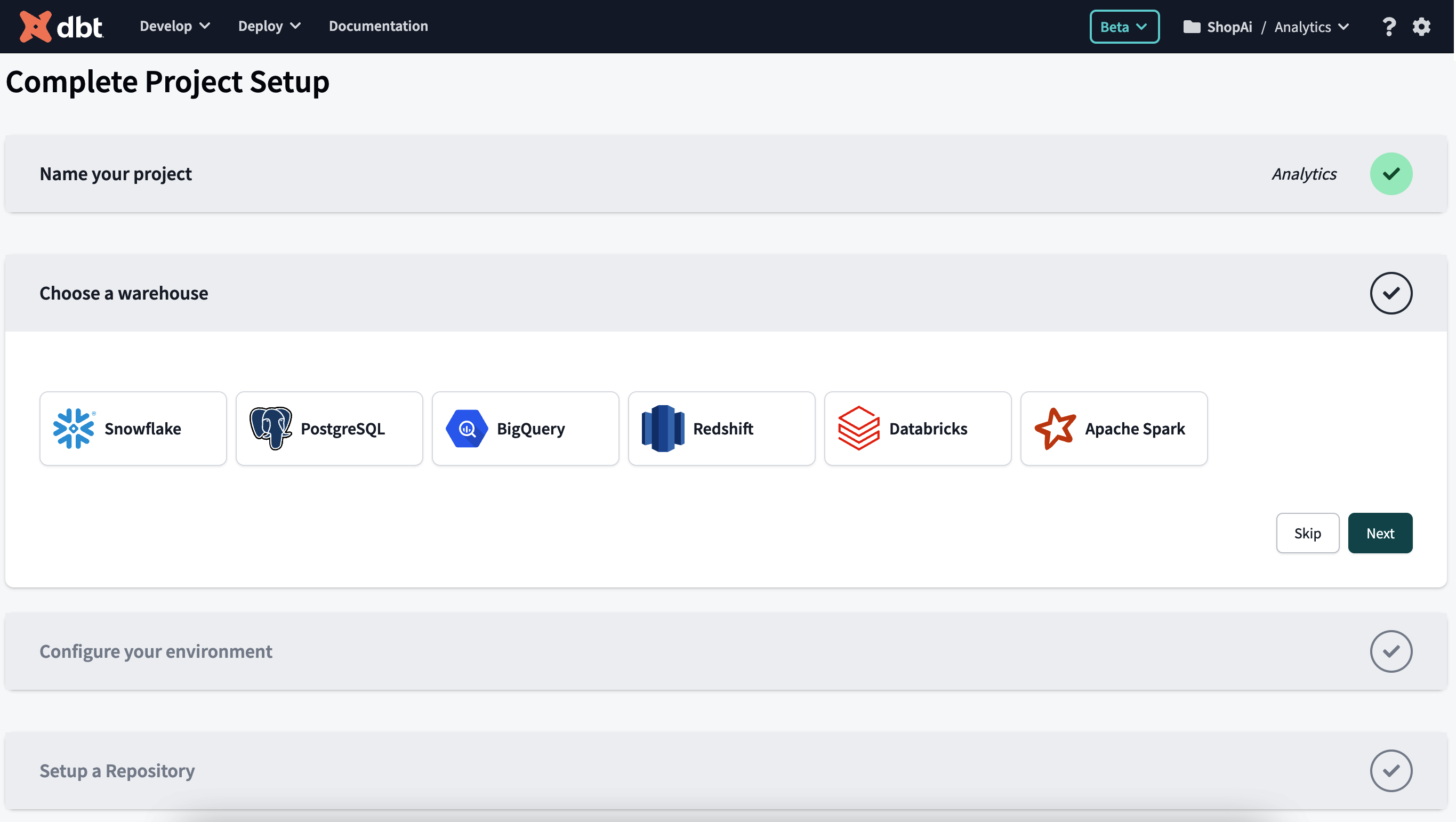
Task: Expand Setup a Repository section
Action: 726,770
